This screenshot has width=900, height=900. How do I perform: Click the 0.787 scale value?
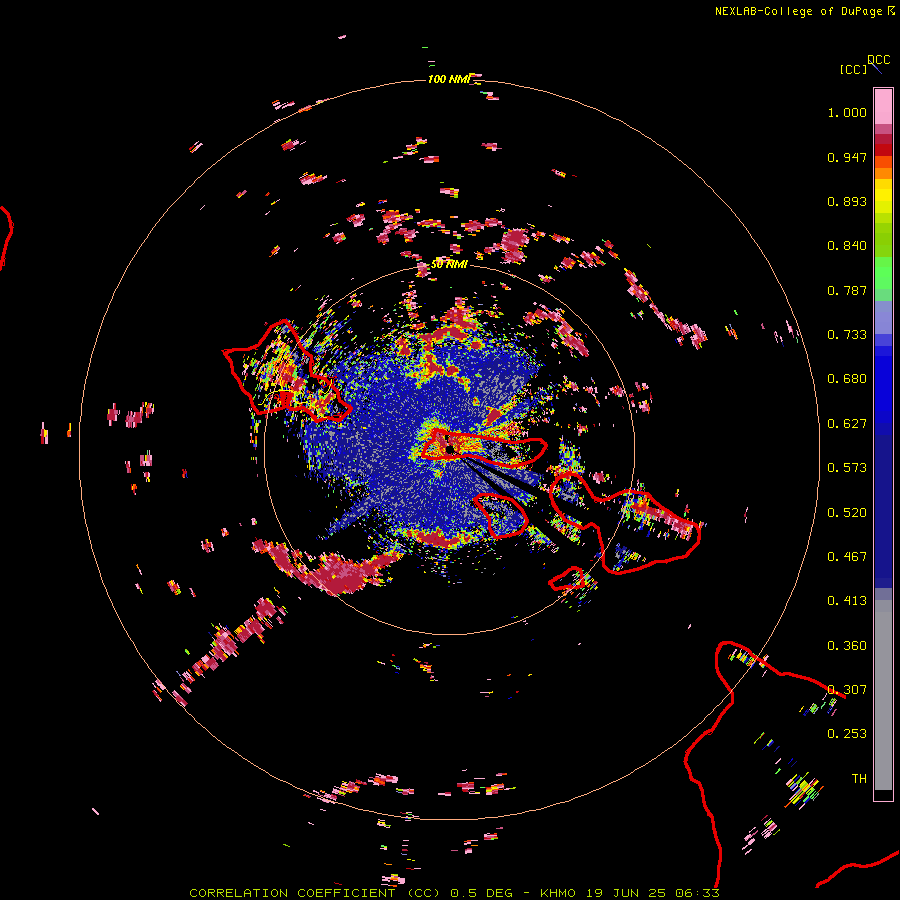(x=847, y=290)
